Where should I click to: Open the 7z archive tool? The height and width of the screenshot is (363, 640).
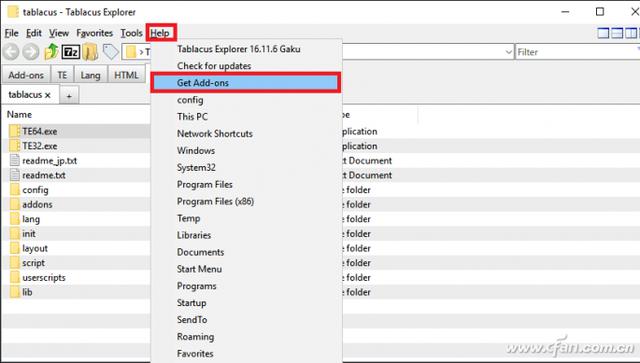71,52
